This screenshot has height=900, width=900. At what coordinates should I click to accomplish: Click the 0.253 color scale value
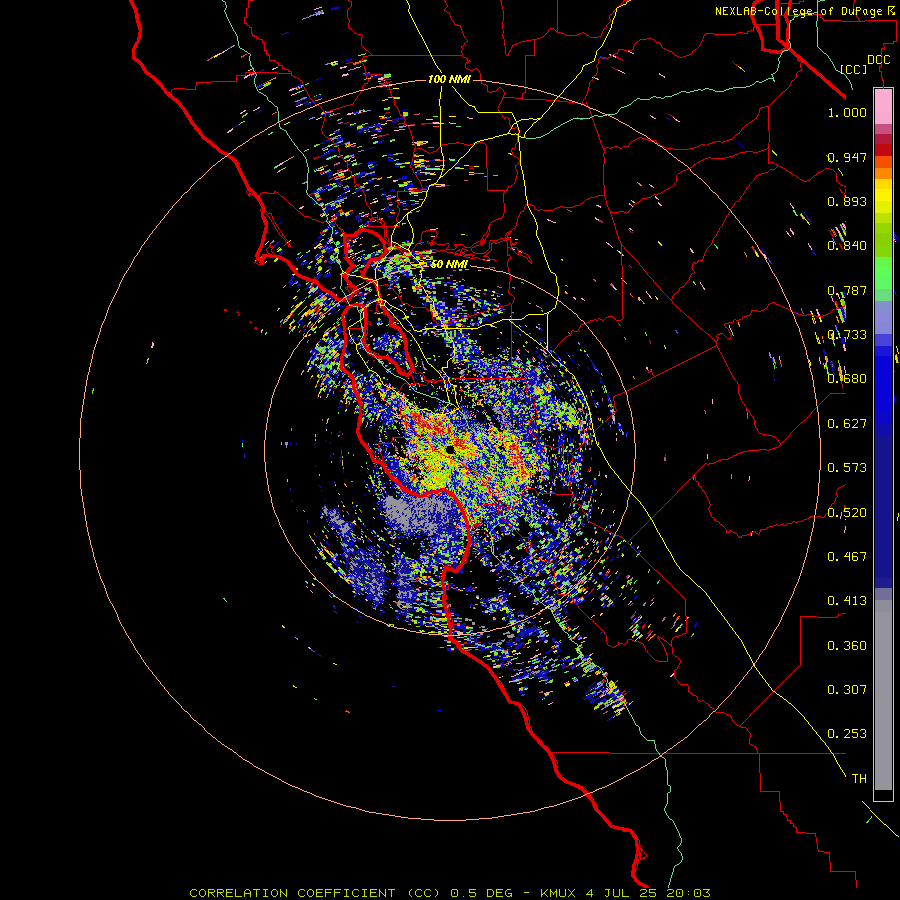point(847,734)
